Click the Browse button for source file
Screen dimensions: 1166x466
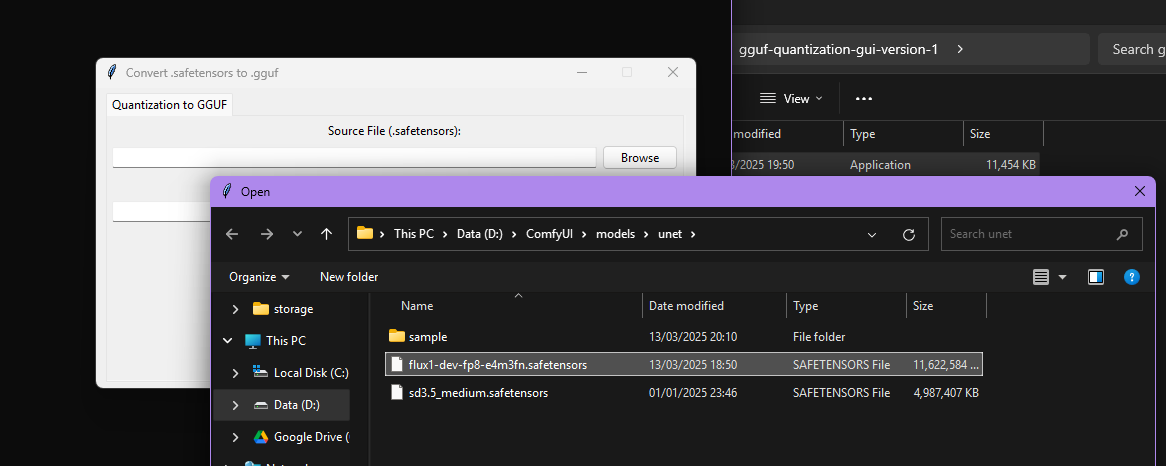click(x=639, y=158)
